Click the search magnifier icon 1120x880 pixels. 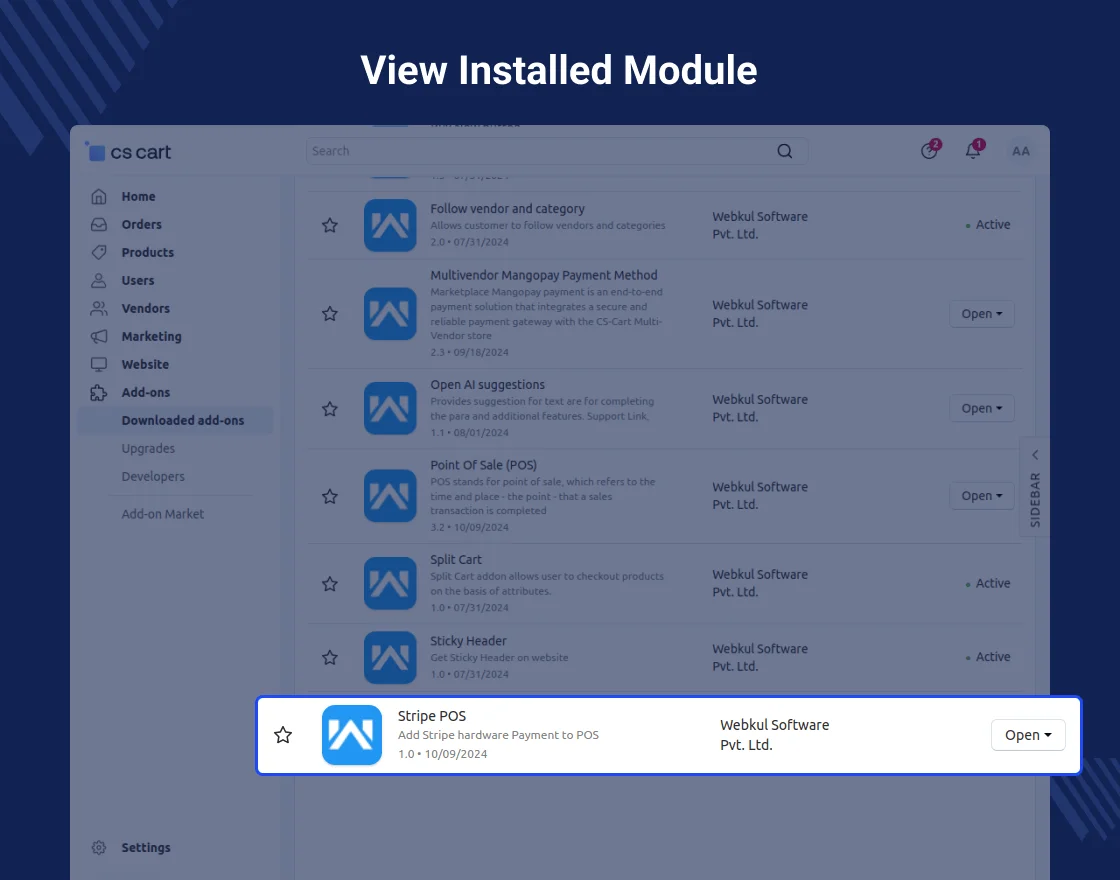pos(784,151)
